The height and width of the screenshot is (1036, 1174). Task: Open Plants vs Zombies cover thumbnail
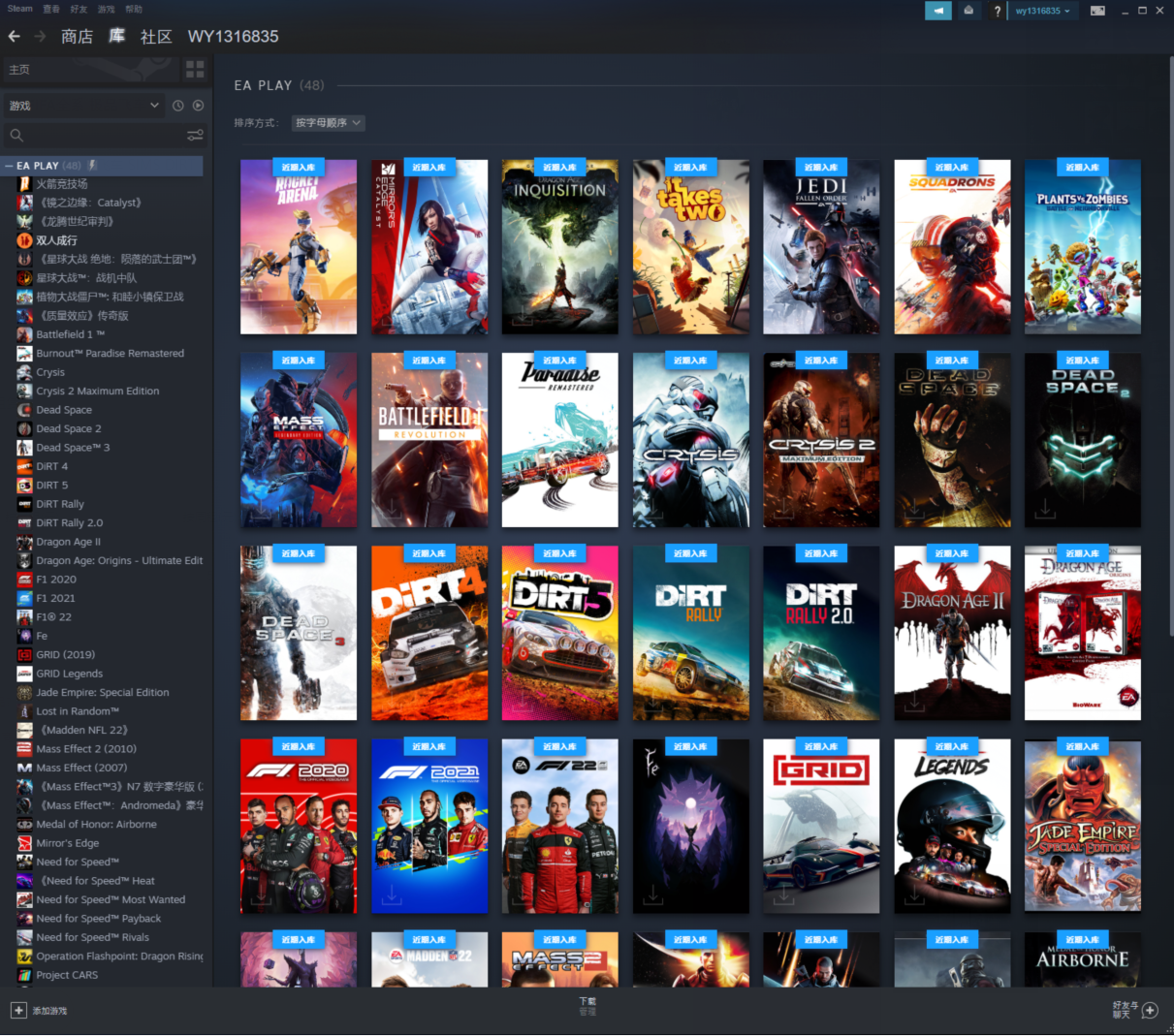point(1083,247)
